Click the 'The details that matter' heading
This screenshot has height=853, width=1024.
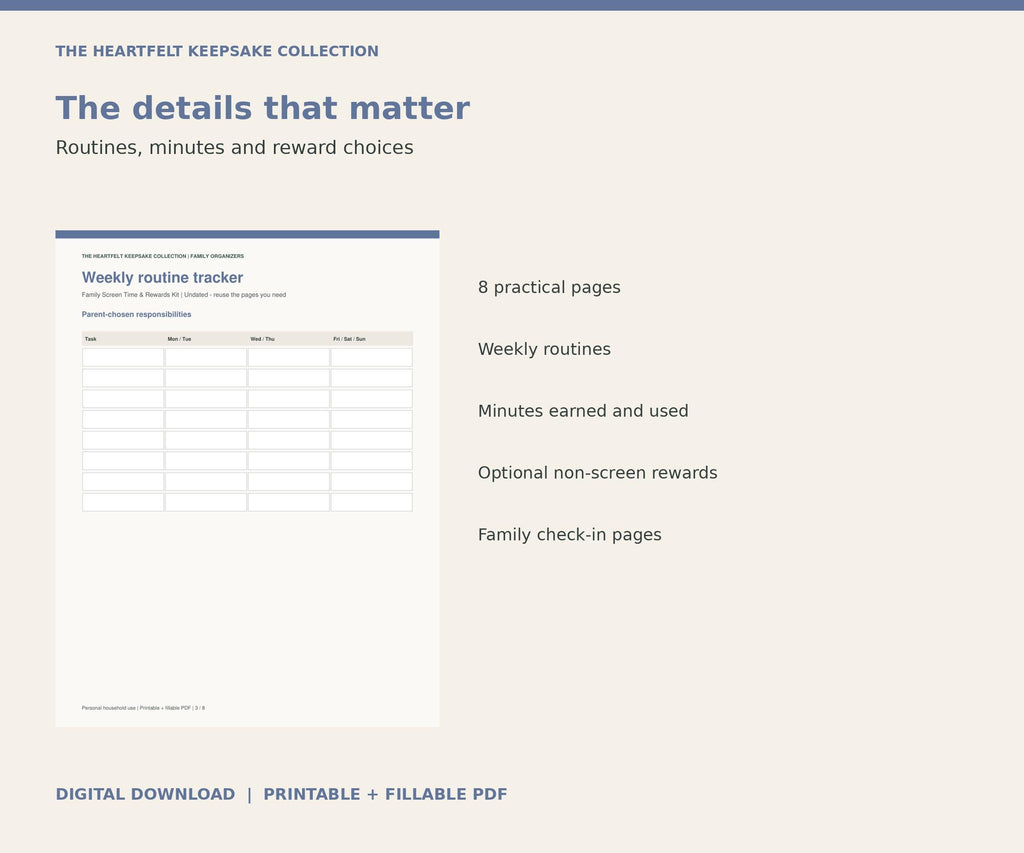pos(263,108)
